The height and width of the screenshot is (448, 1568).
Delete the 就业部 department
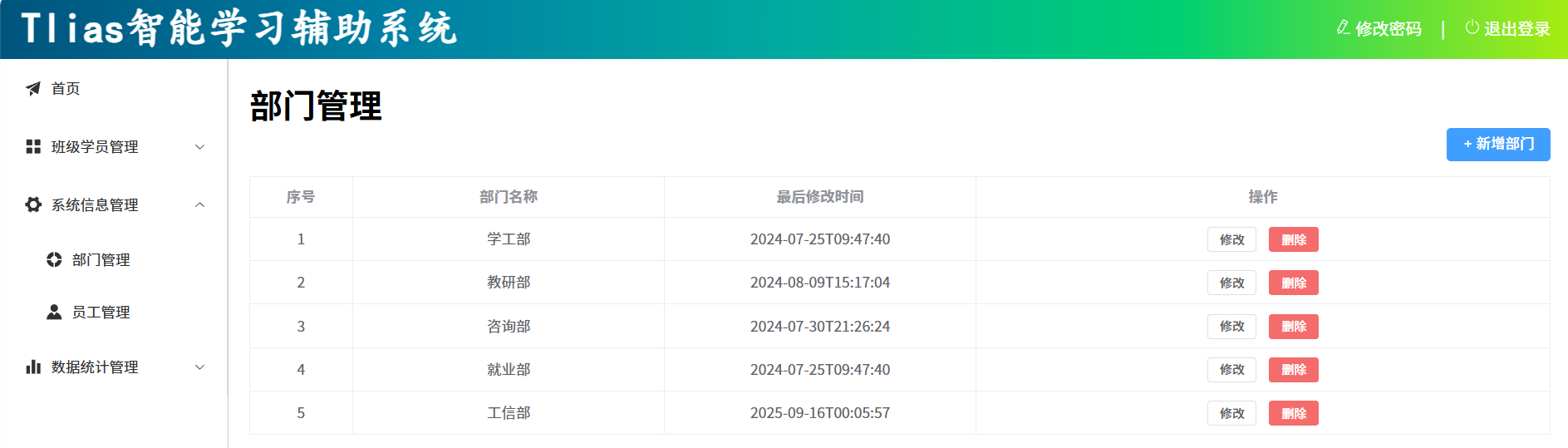coord(1293,370)
